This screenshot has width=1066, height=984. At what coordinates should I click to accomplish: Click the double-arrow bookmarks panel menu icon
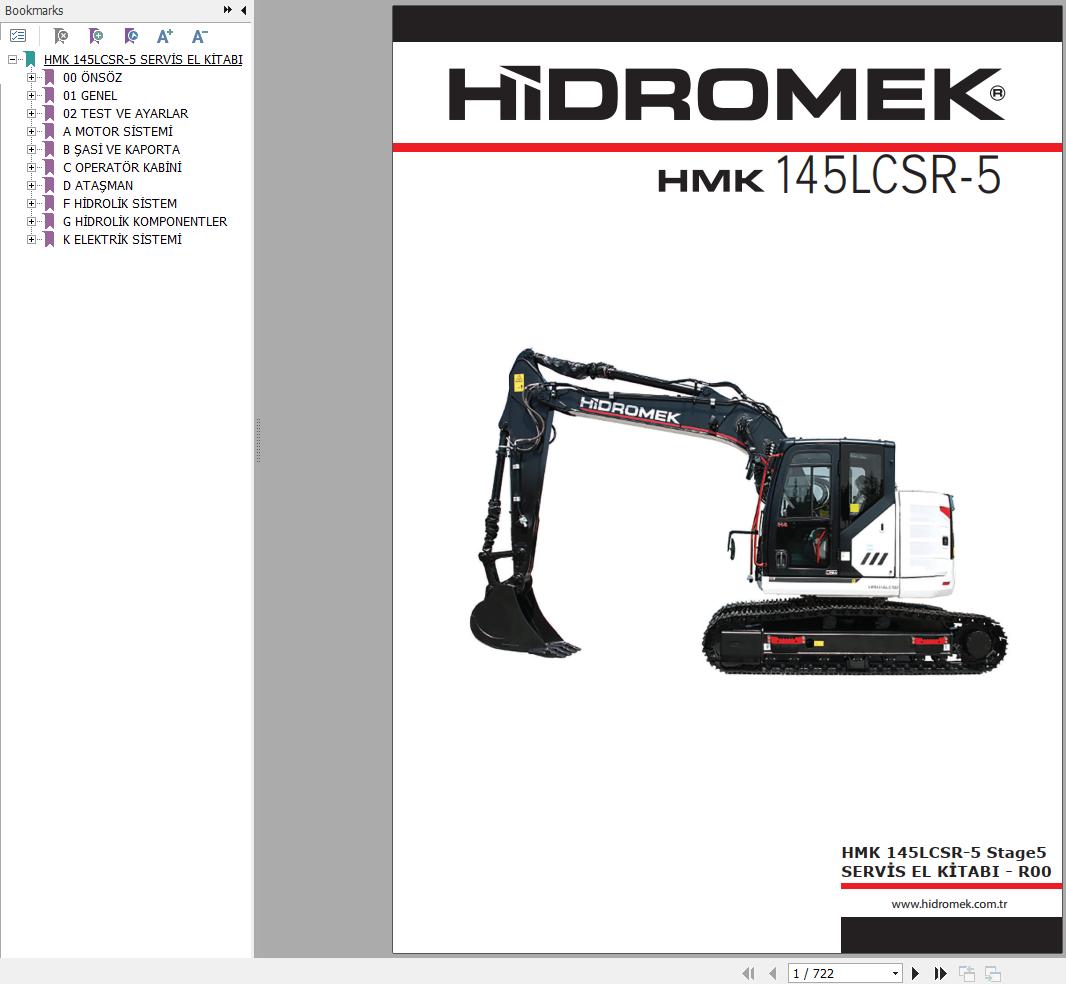pyautogui.click(x=228, y=10)
